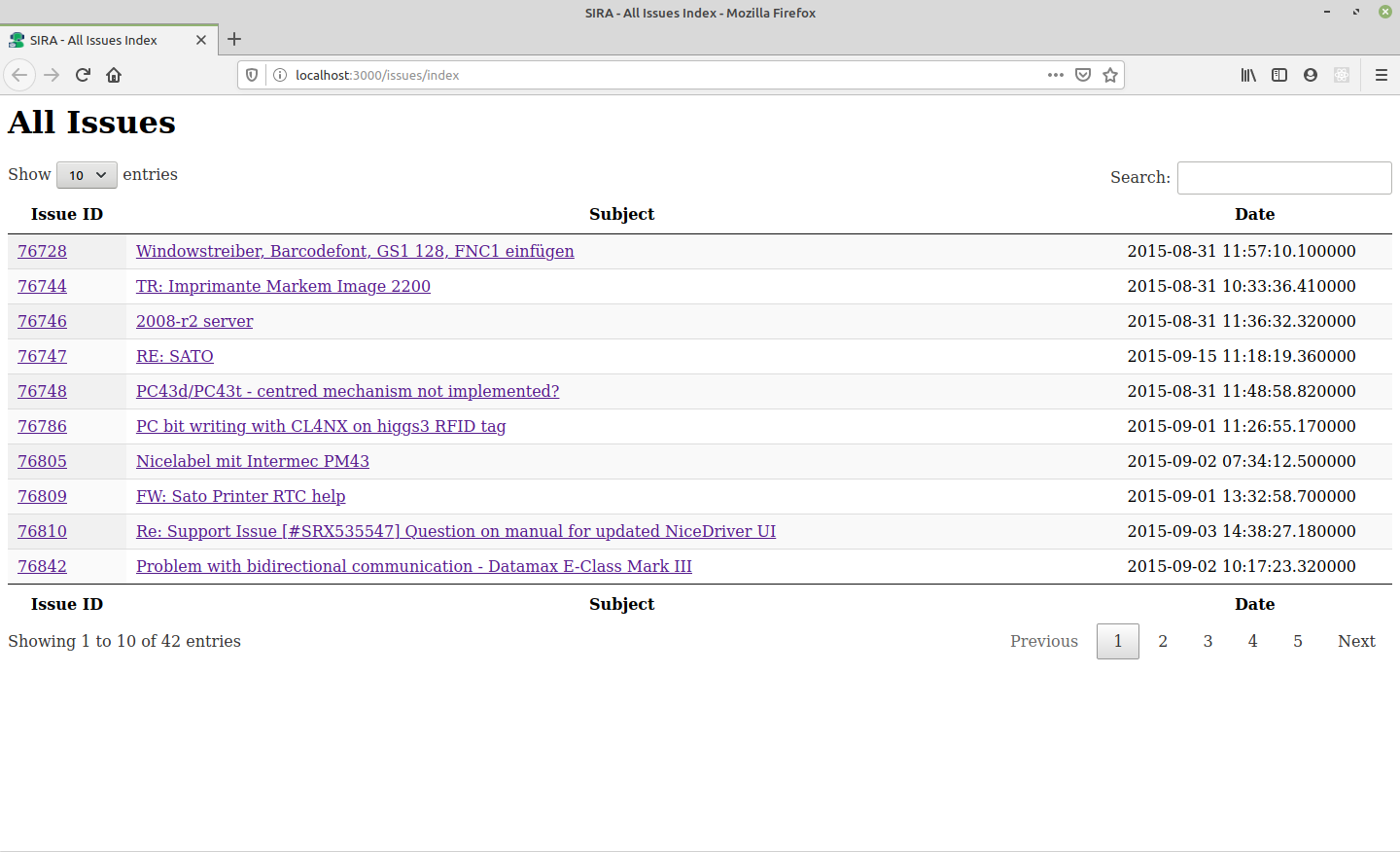Open the Show entries dropdown
The height and width of the screenshot is (852, 1400).
(x=87, y=175)
